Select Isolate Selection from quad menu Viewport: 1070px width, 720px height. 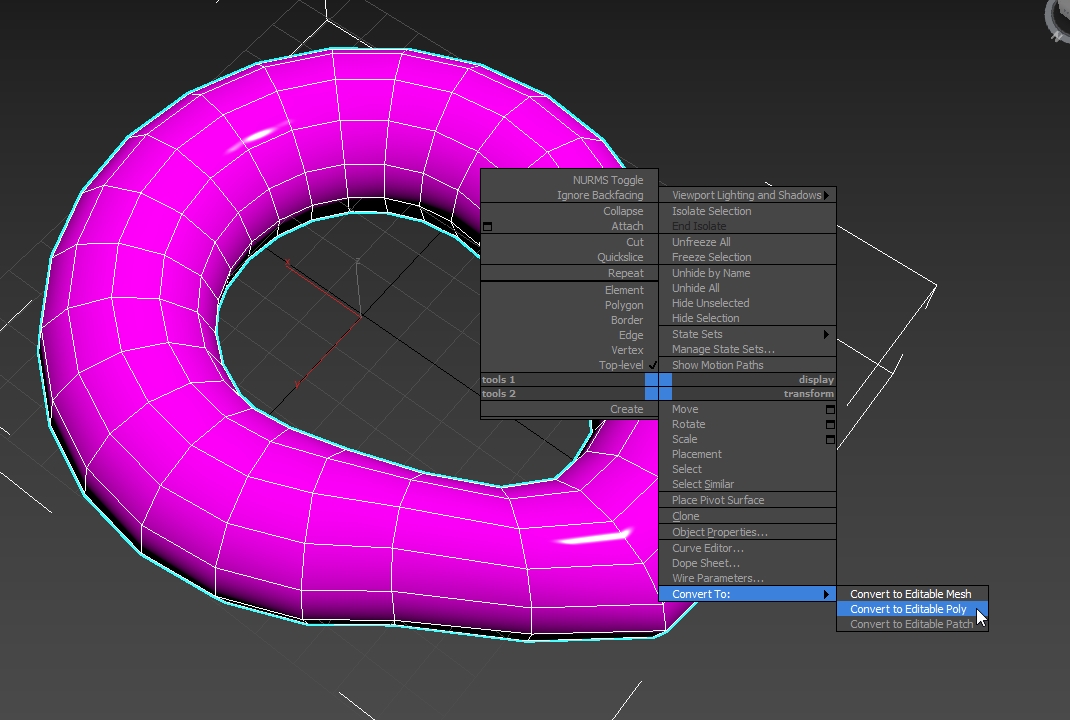[711, 211]
